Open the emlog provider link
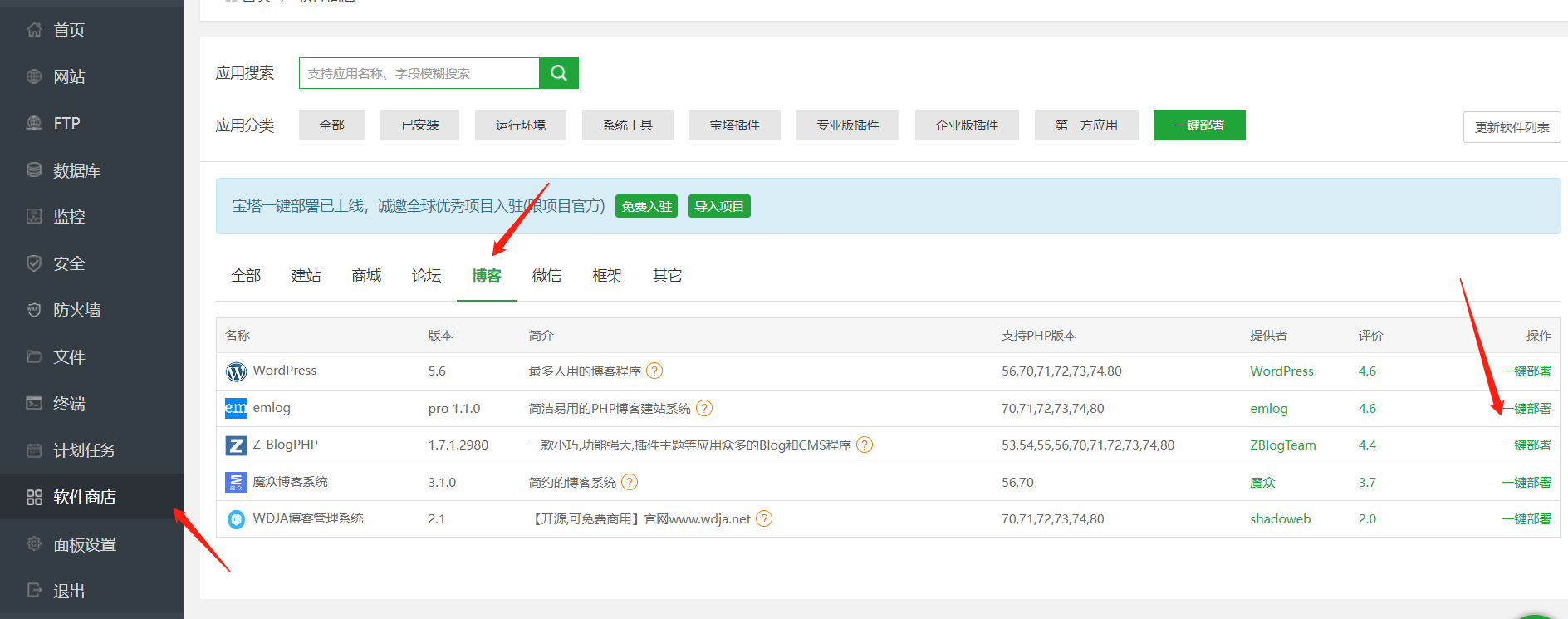 pos(1268,408)
